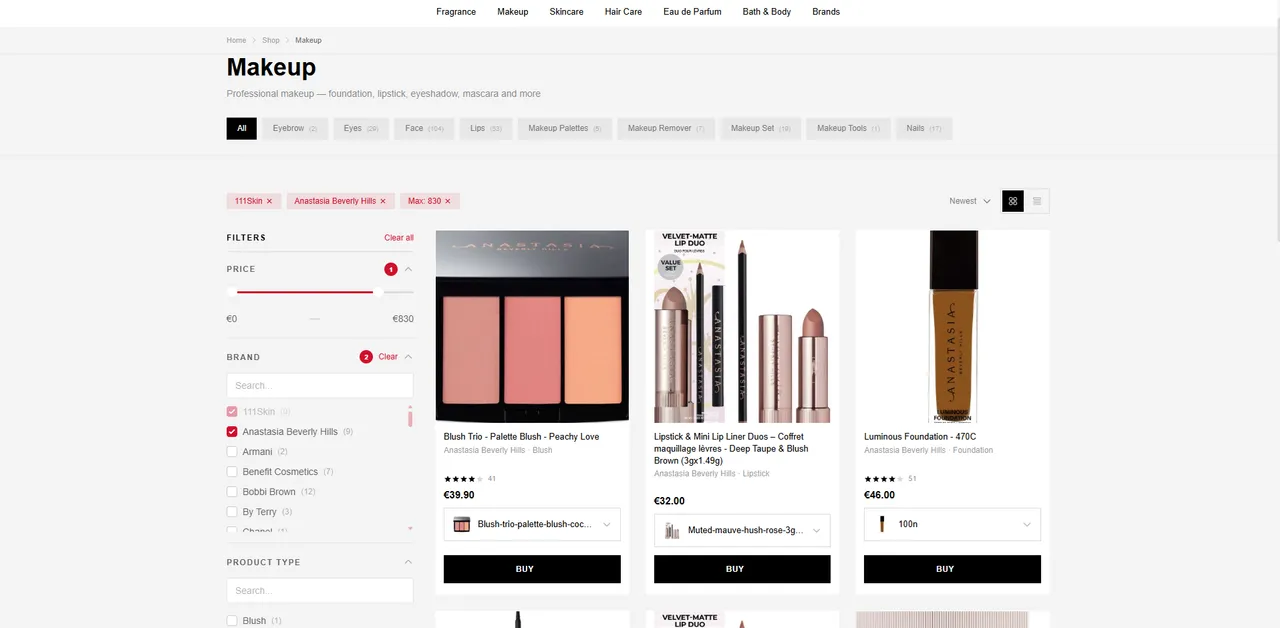The image size is (1280, 628).
Task: Buy the Blush Trio Peachy Love
Action: [532, 569]
